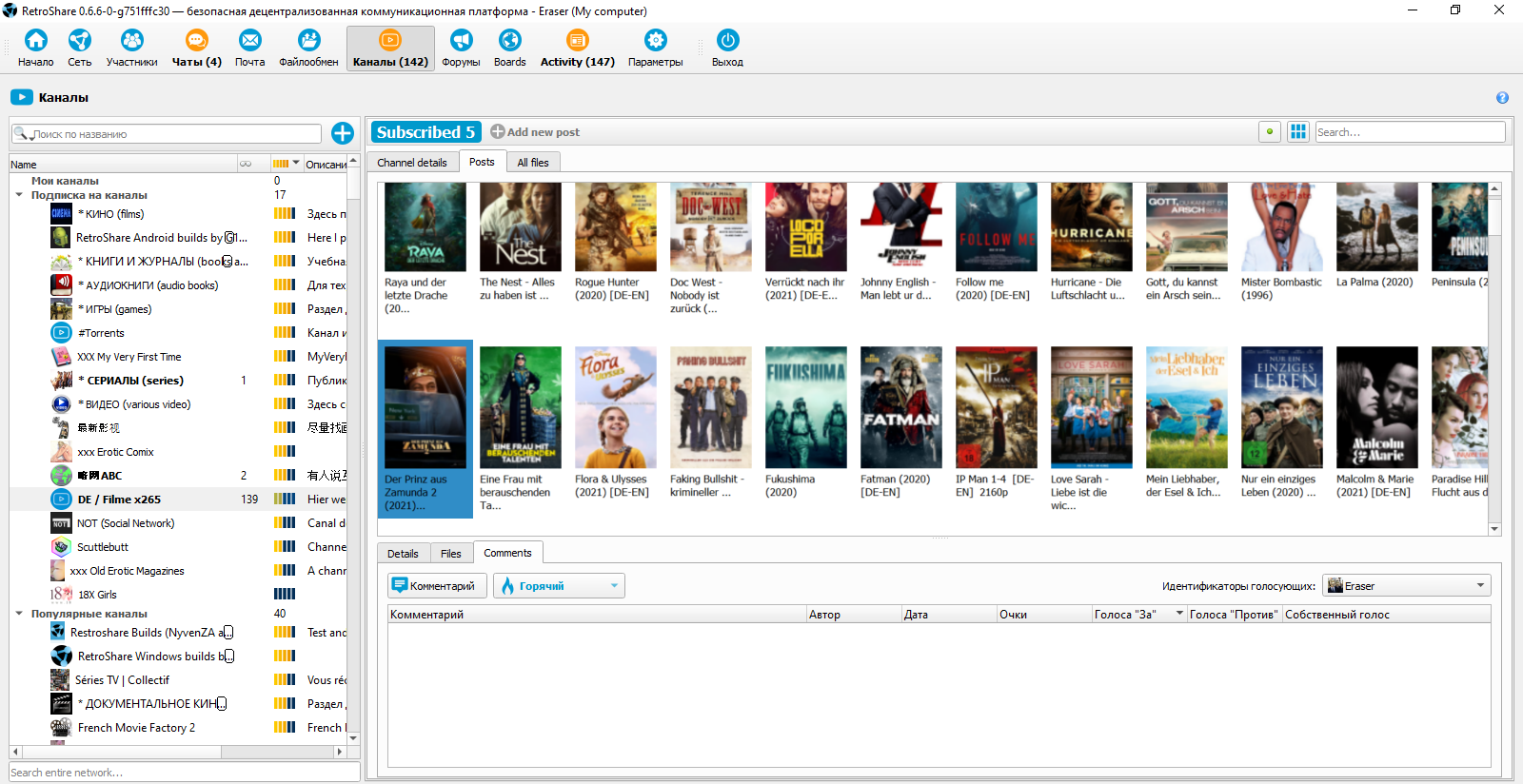Image resolution: width=1523 pixels, height=784 pixels.
Task: Select the RetroShare Windows builds channel
Action: [x=178, y=657]
